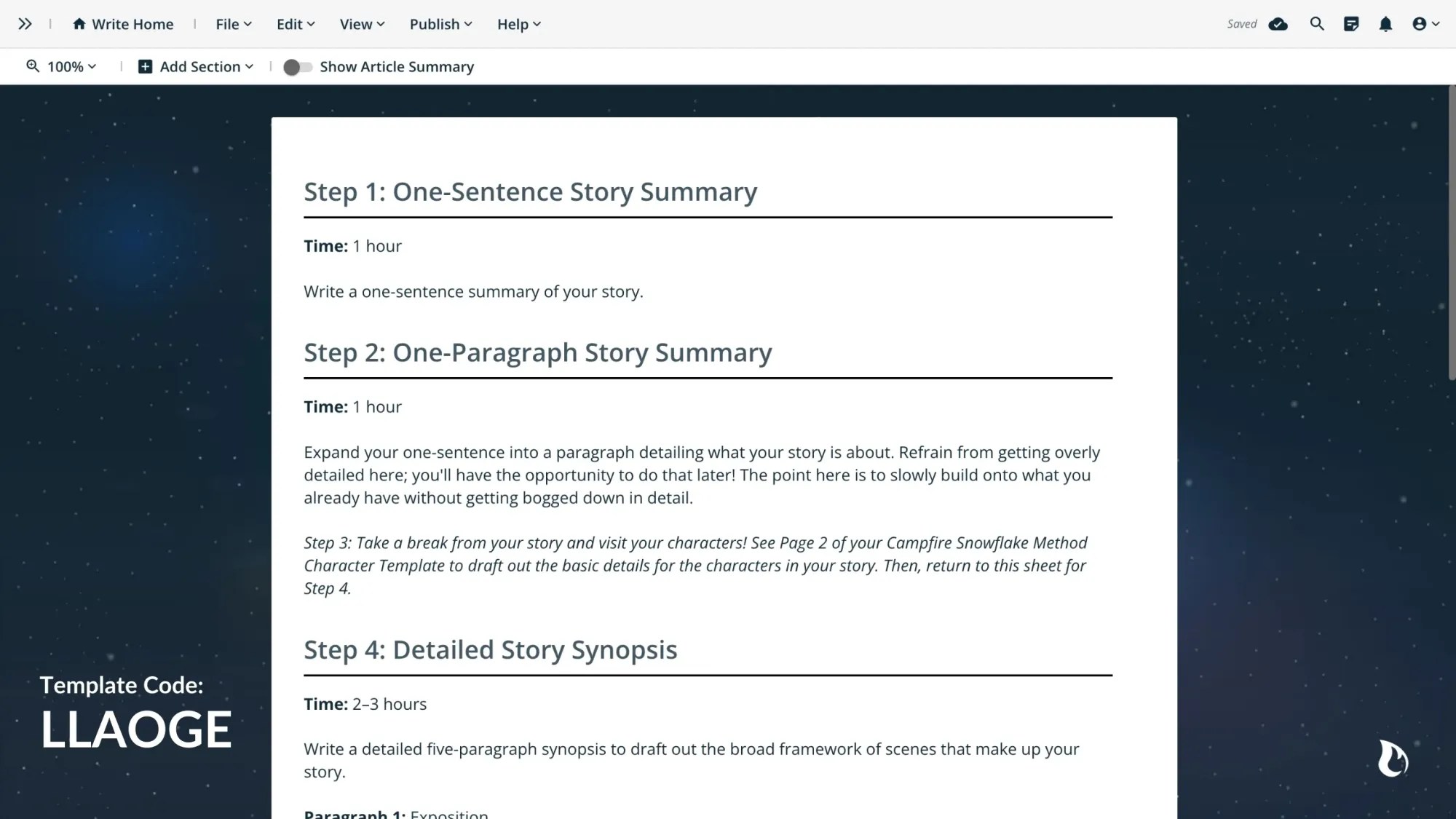Click the Step 1 One-Sentence Story Summary heading
The image size is (1456, 819).
[x=530, y=191]
